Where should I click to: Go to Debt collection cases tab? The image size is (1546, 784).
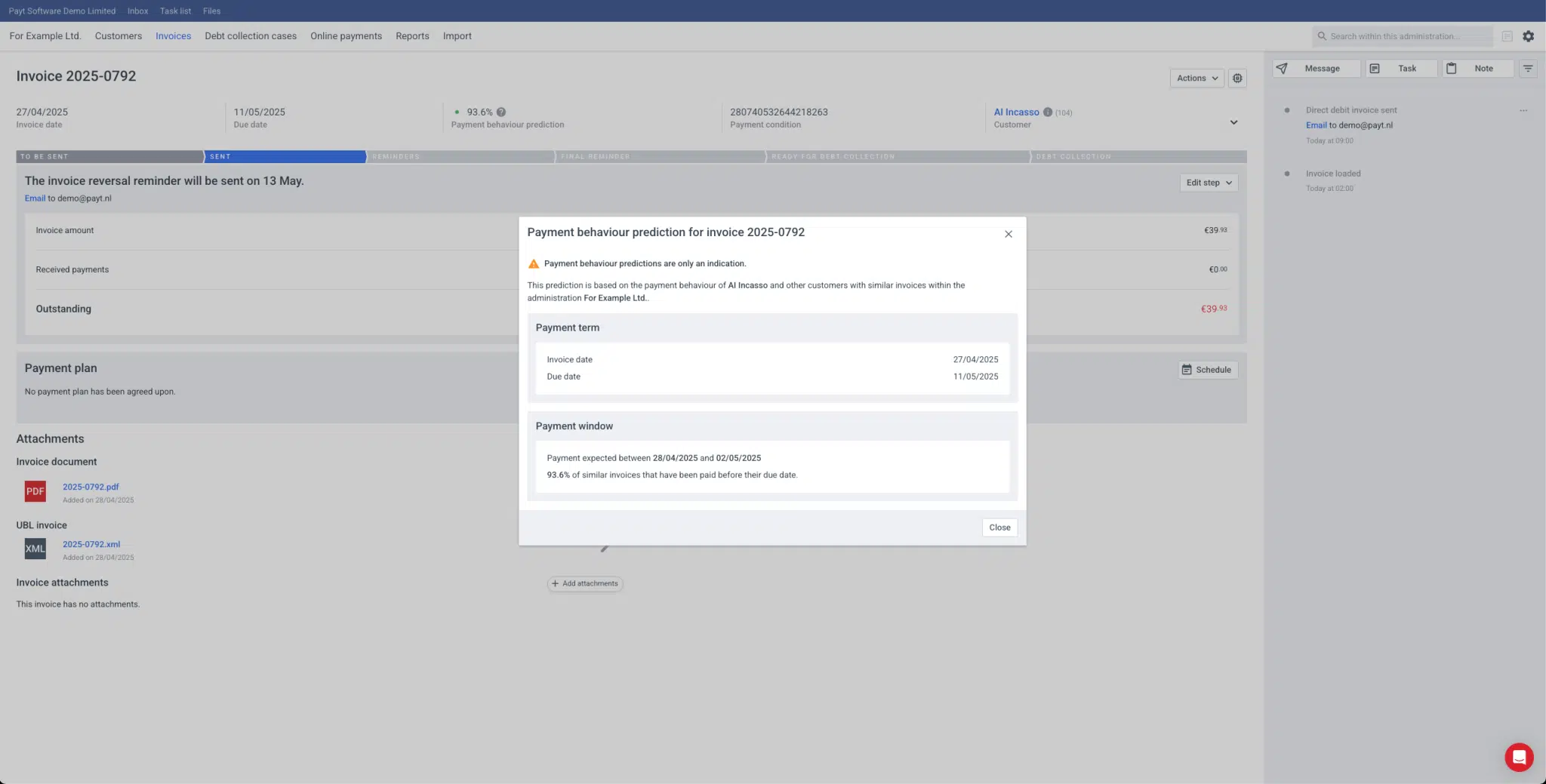(x=251, y=36)
